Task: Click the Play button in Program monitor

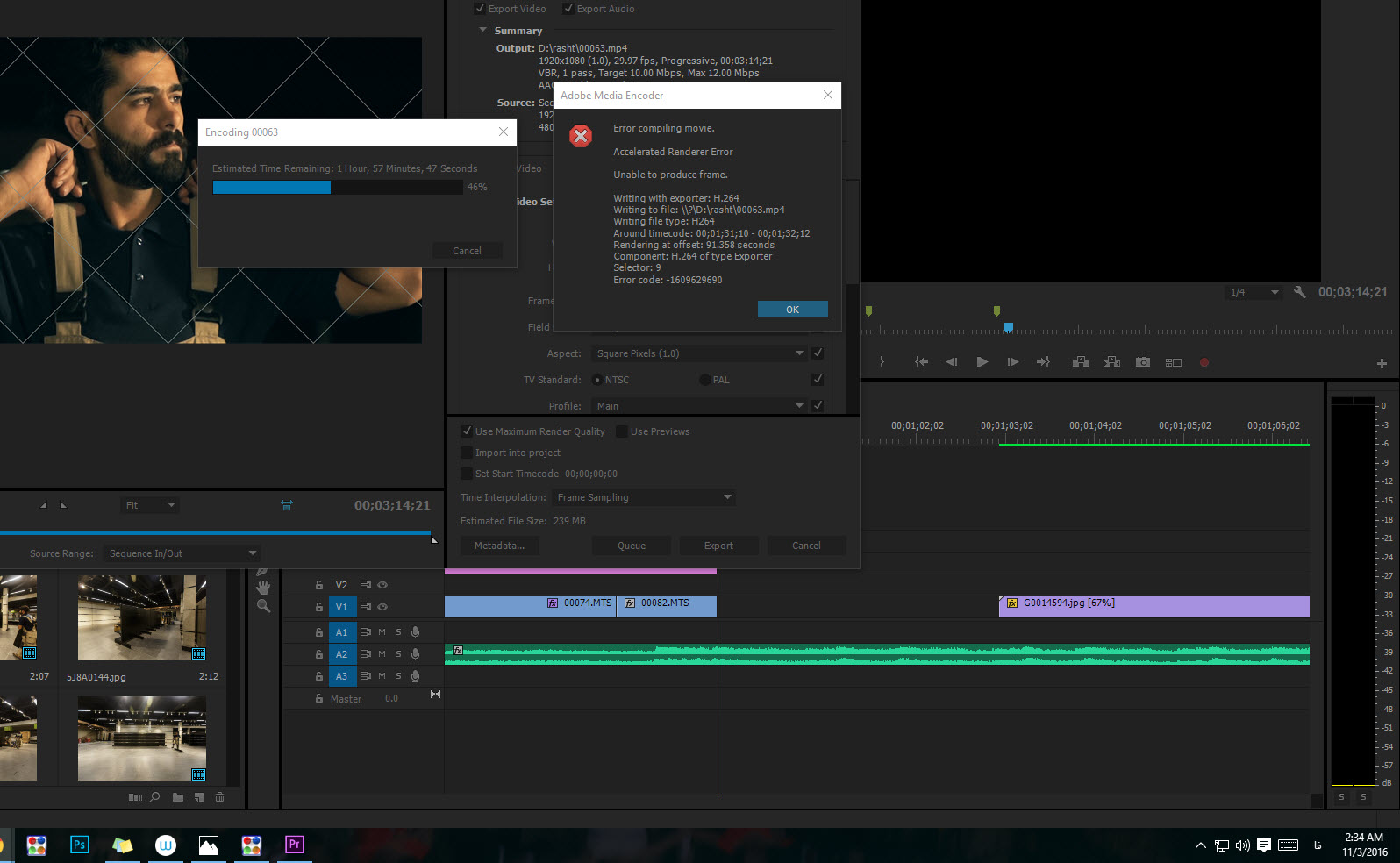Action: pos(982,362)
